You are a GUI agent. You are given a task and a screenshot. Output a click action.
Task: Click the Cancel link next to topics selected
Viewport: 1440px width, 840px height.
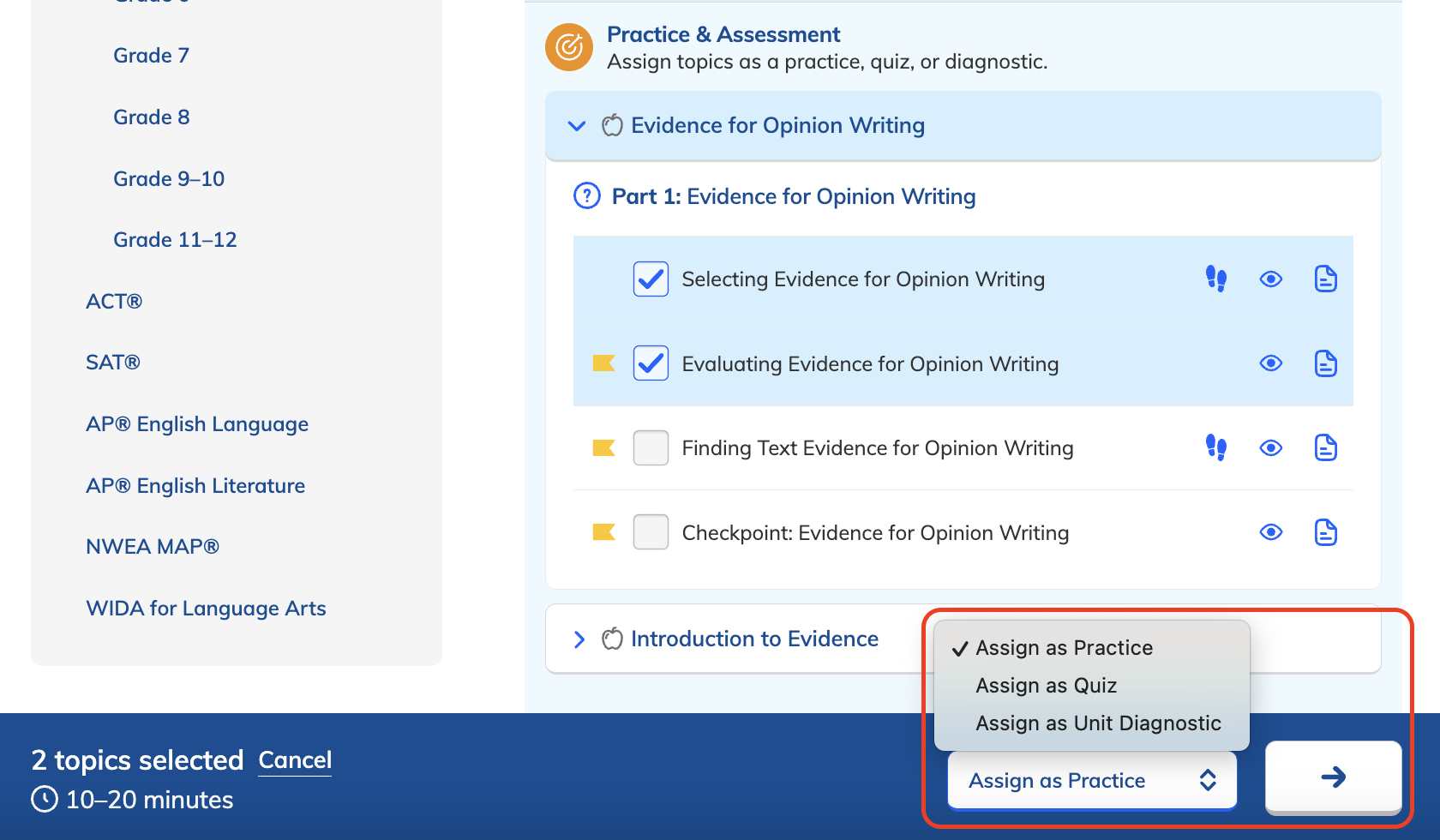pos(295,760)
